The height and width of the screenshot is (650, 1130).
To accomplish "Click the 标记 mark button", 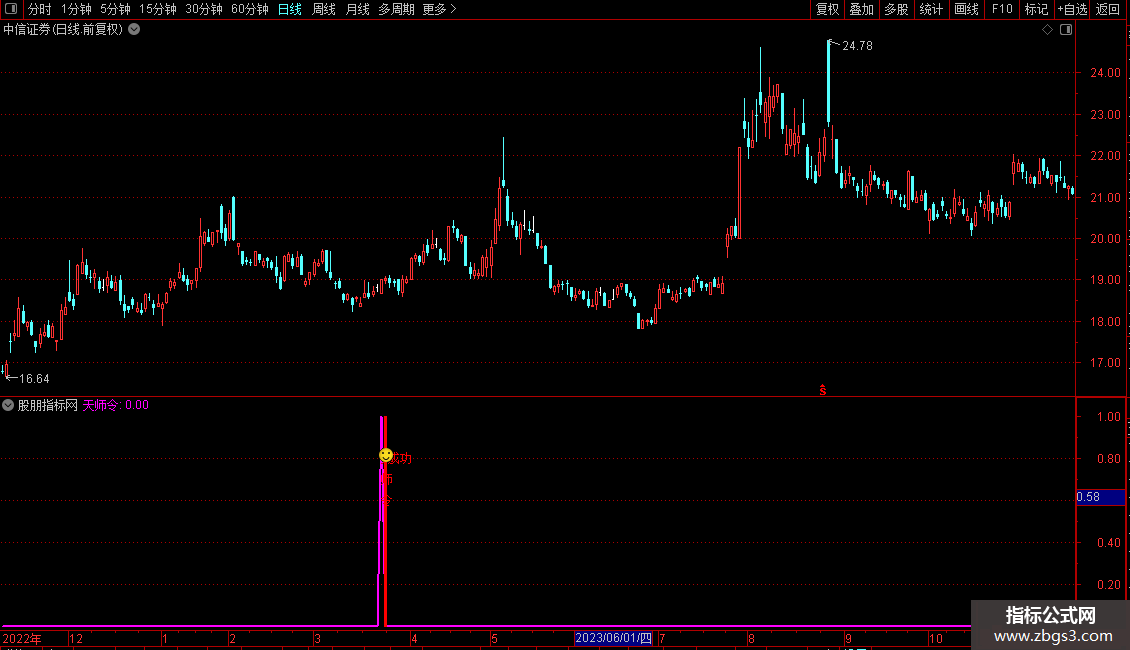I will pyautogui.click(x=1036, y=9).
